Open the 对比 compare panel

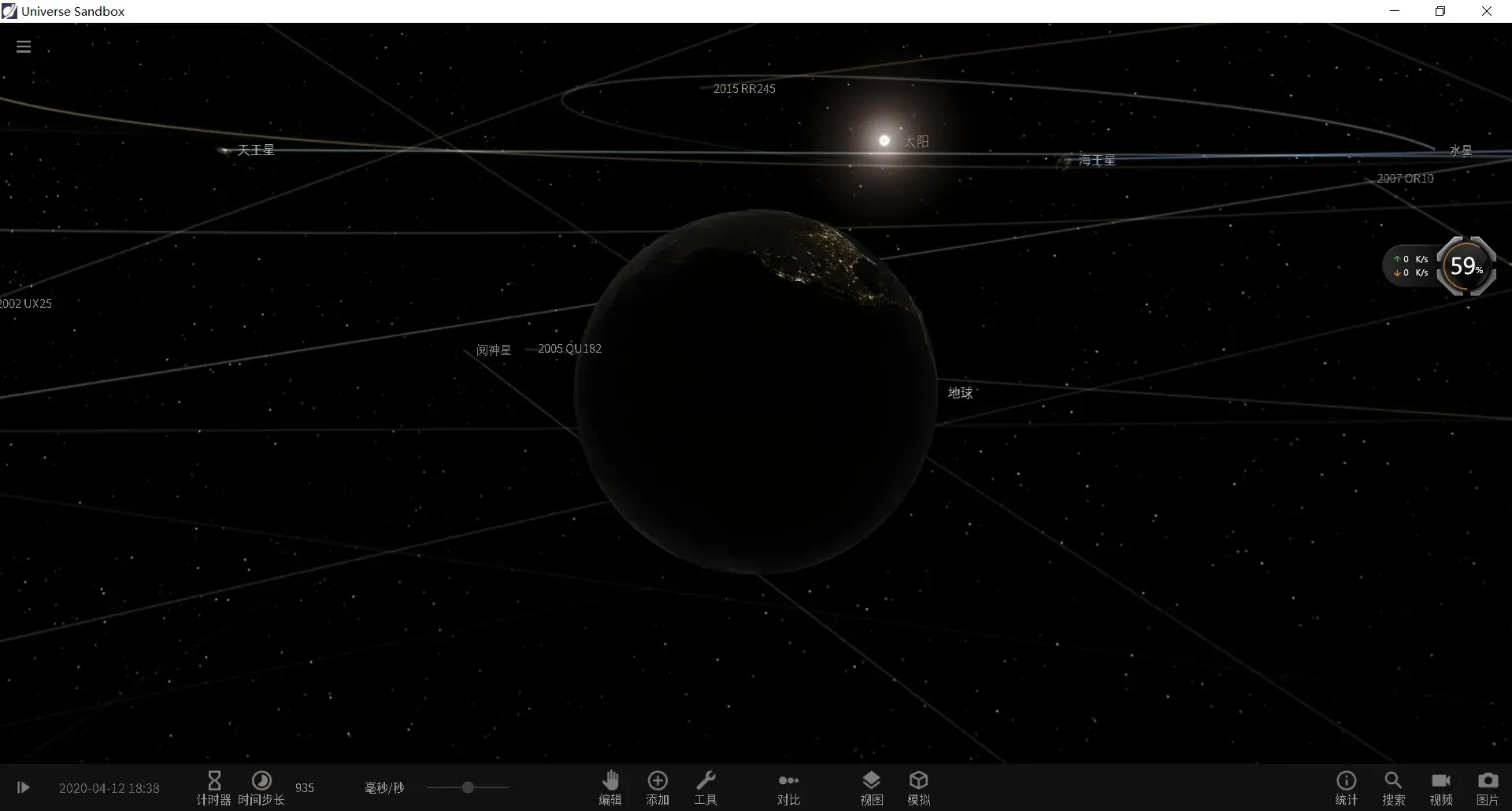coord(788,788)
